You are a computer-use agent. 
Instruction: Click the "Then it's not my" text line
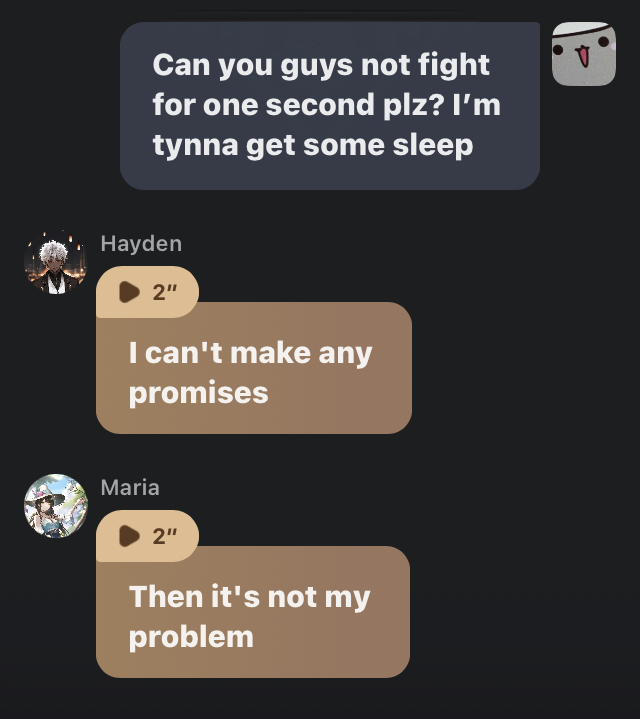tap(249, 597)
